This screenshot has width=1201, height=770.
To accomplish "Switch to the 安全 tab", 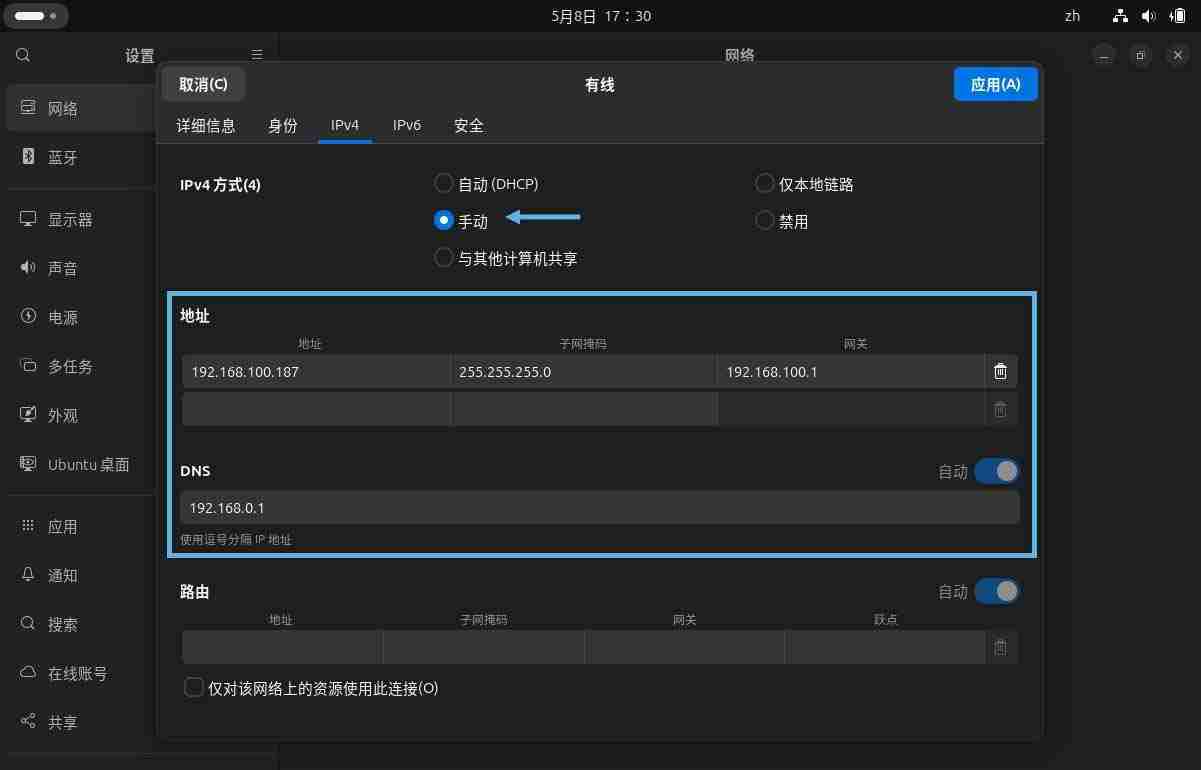I will pyautogui.click(x=468, y=125).
